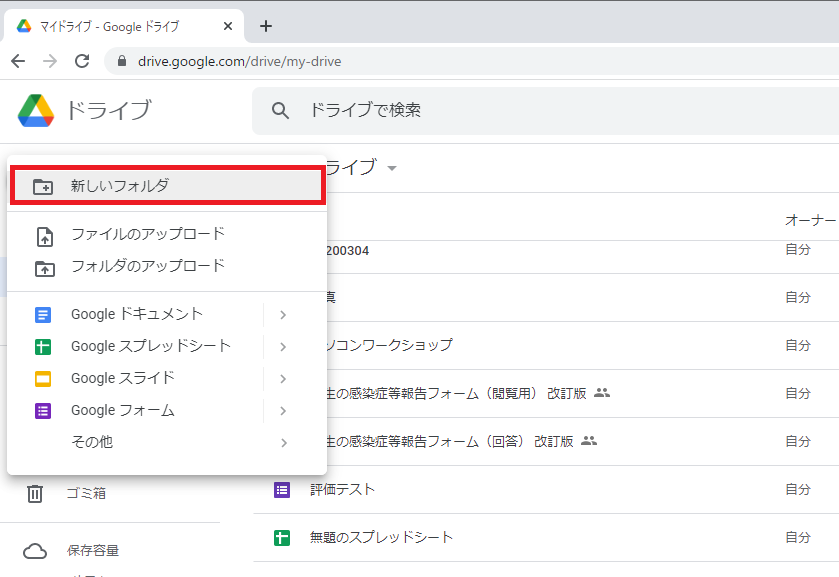This screenshot has height=577, width=839.
Task: Switch to the マイドライブ browser tab
Action: [x=124, y=26]
